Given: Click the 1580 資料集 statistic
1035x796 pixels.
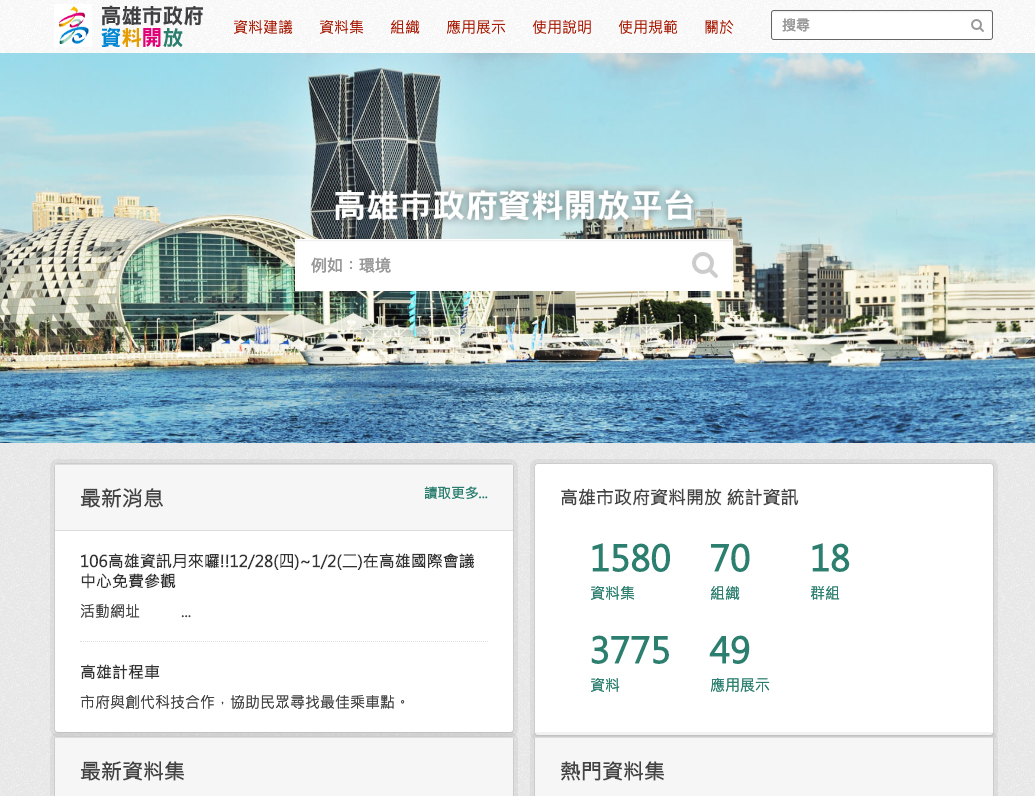Looking at the screenshot, I should coord(630,570).
